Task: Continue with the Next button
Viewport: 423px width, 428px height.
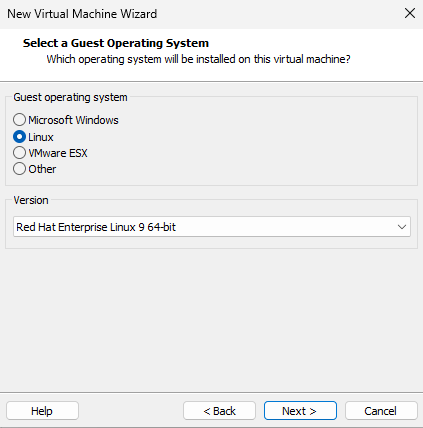Action: (300, 411)
